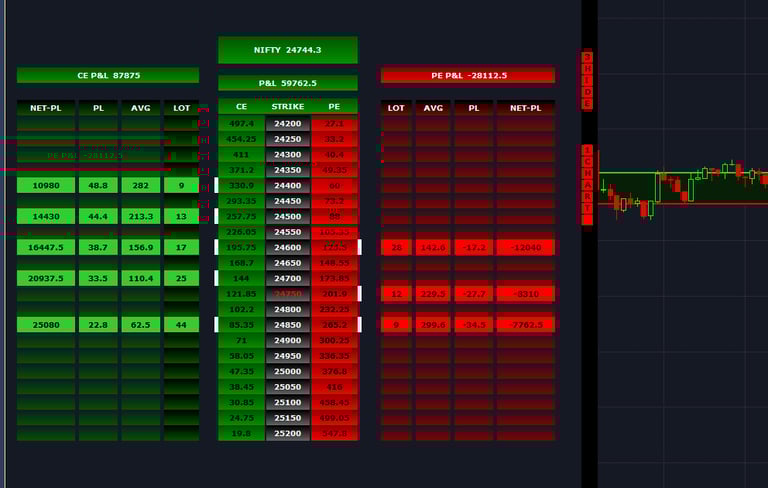Image resolution: width=768 pixels, height=488 pixels.
Task: Click the LOT header on CE side
Action: click(181, 108)
